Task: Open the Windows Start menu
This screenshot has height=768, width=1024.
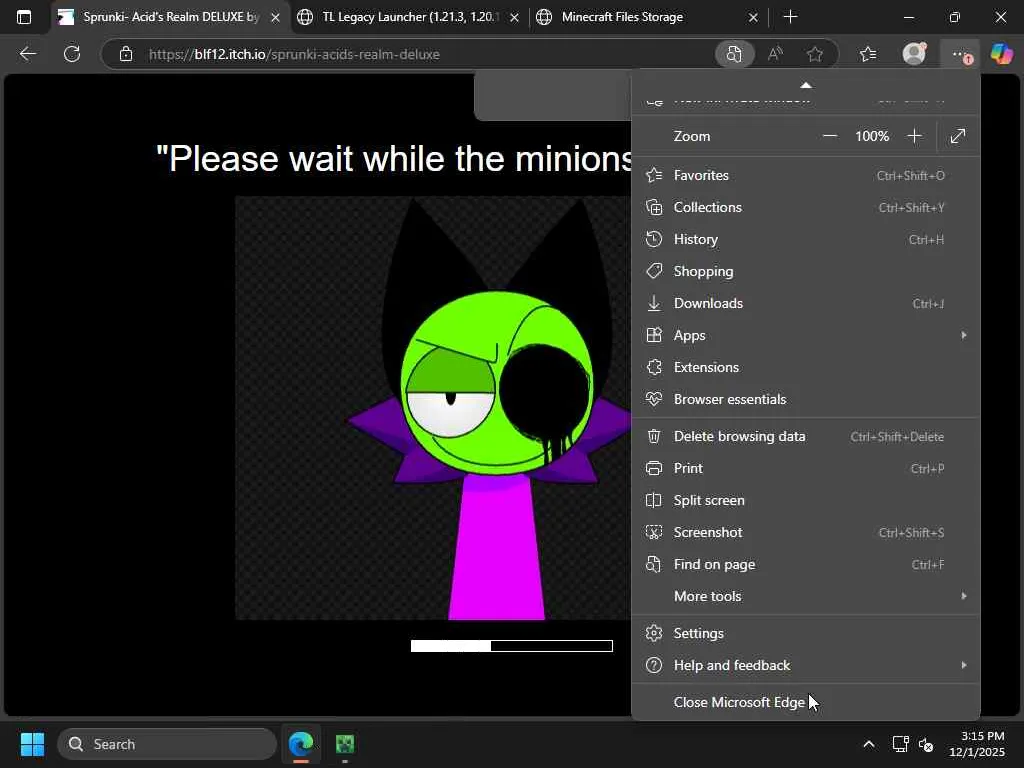Action: click(32, 744)
